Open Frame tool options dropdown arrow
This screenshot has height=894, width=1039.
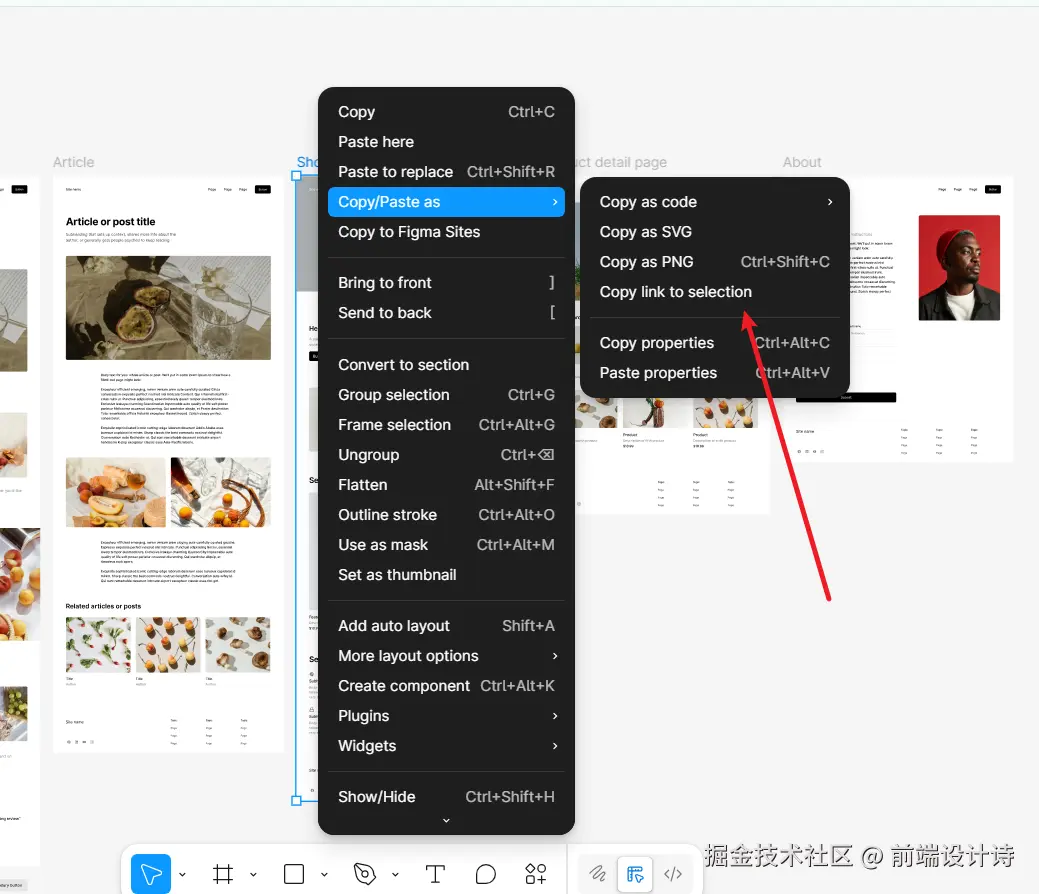[253, 875]
